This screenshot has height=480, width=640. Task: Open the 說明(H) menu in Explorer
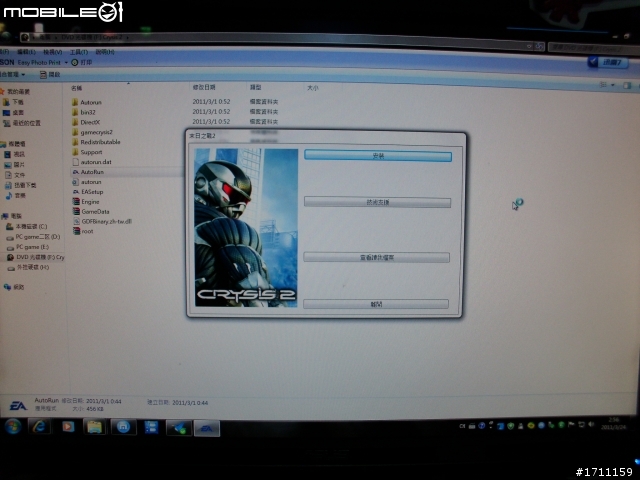pyautogui.click(x=105, y=52)
